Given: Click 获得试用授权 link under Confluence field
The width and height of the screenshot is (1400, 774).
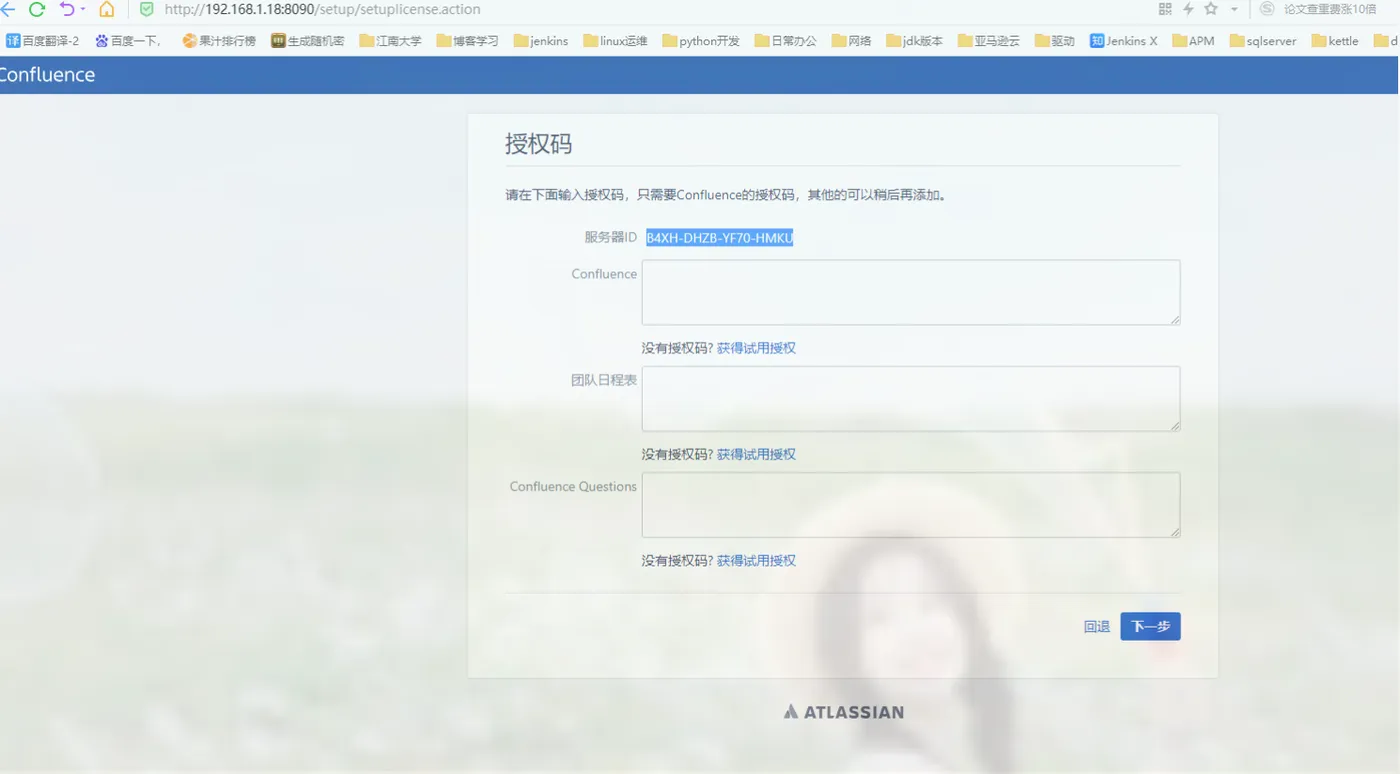Looking at the screenshot, I should coord(756,348).
